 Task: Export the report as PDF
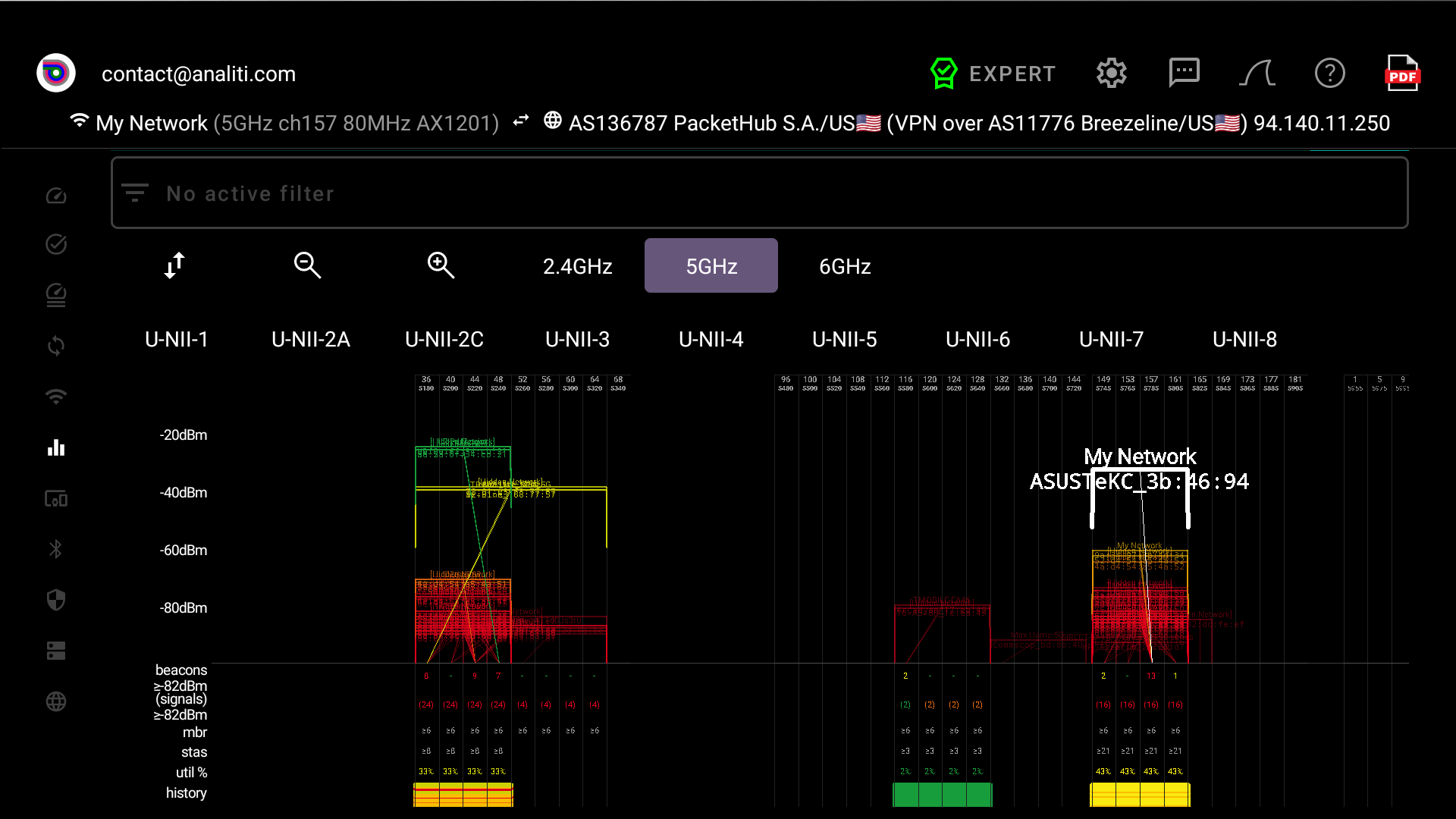pos(1402,73)
